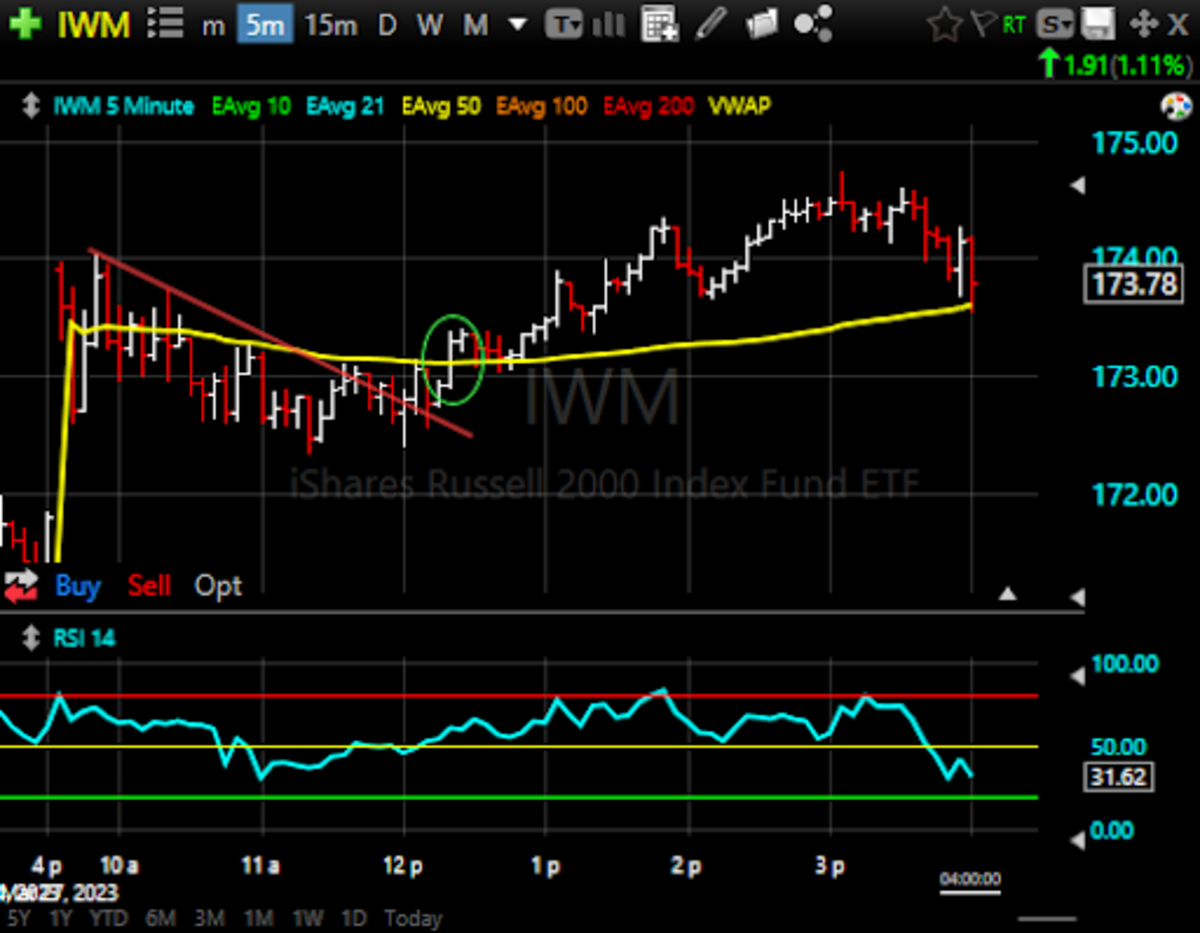Expand the IWM 5 Minute plot arrows
Screen dimensions: 1200x933
click(x=31, y=106)
